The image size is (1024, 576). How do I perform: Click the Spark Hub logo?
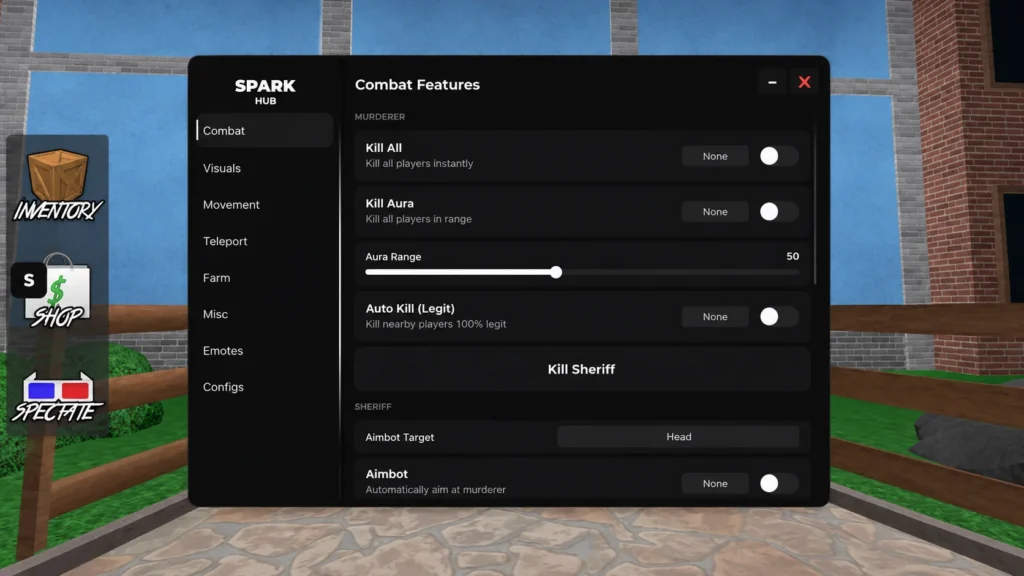pos(265,91)
